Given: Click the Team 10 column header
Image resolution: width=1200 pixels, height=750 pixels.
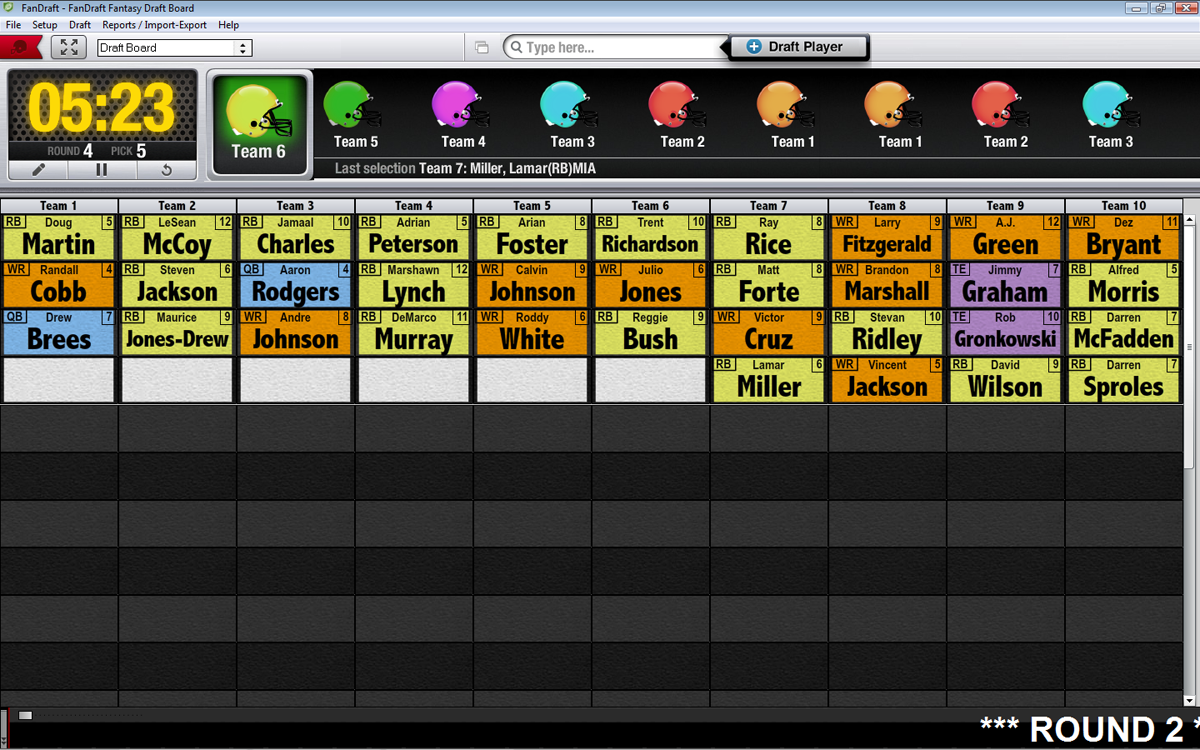Looking at the screenshot, I should point(1124,205).
